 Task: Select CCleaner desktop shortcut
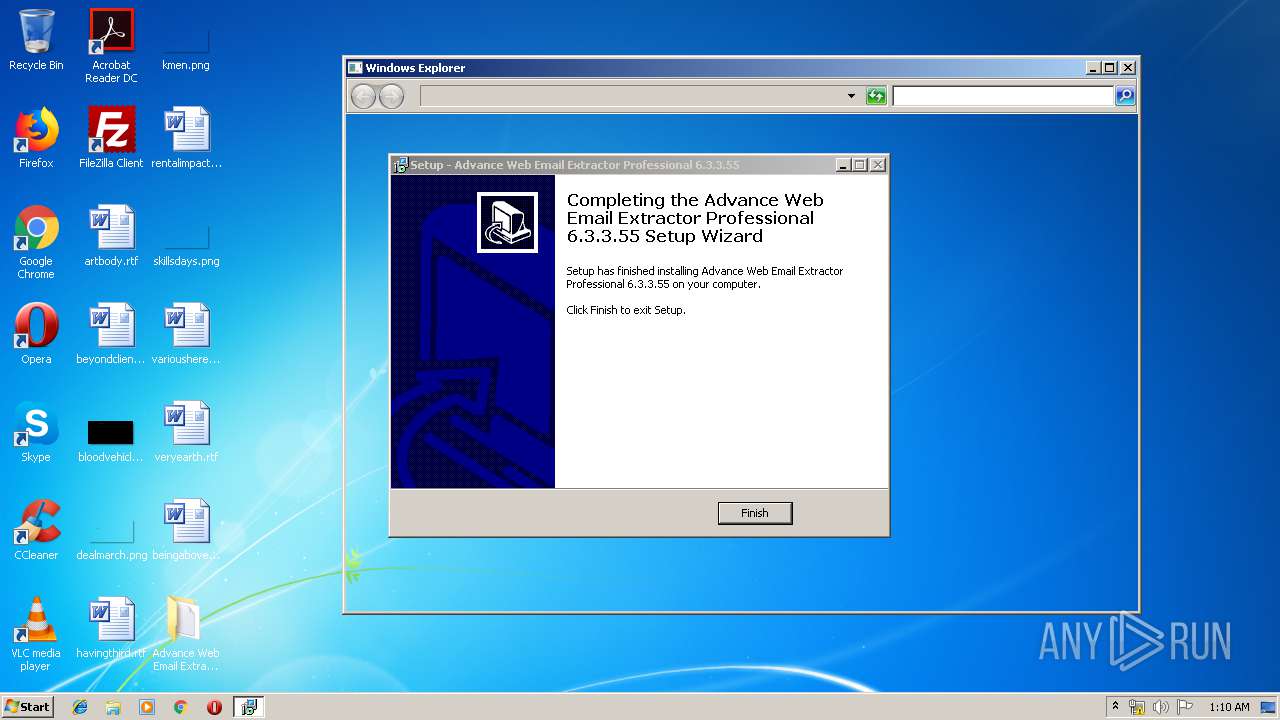click(36, 530)
